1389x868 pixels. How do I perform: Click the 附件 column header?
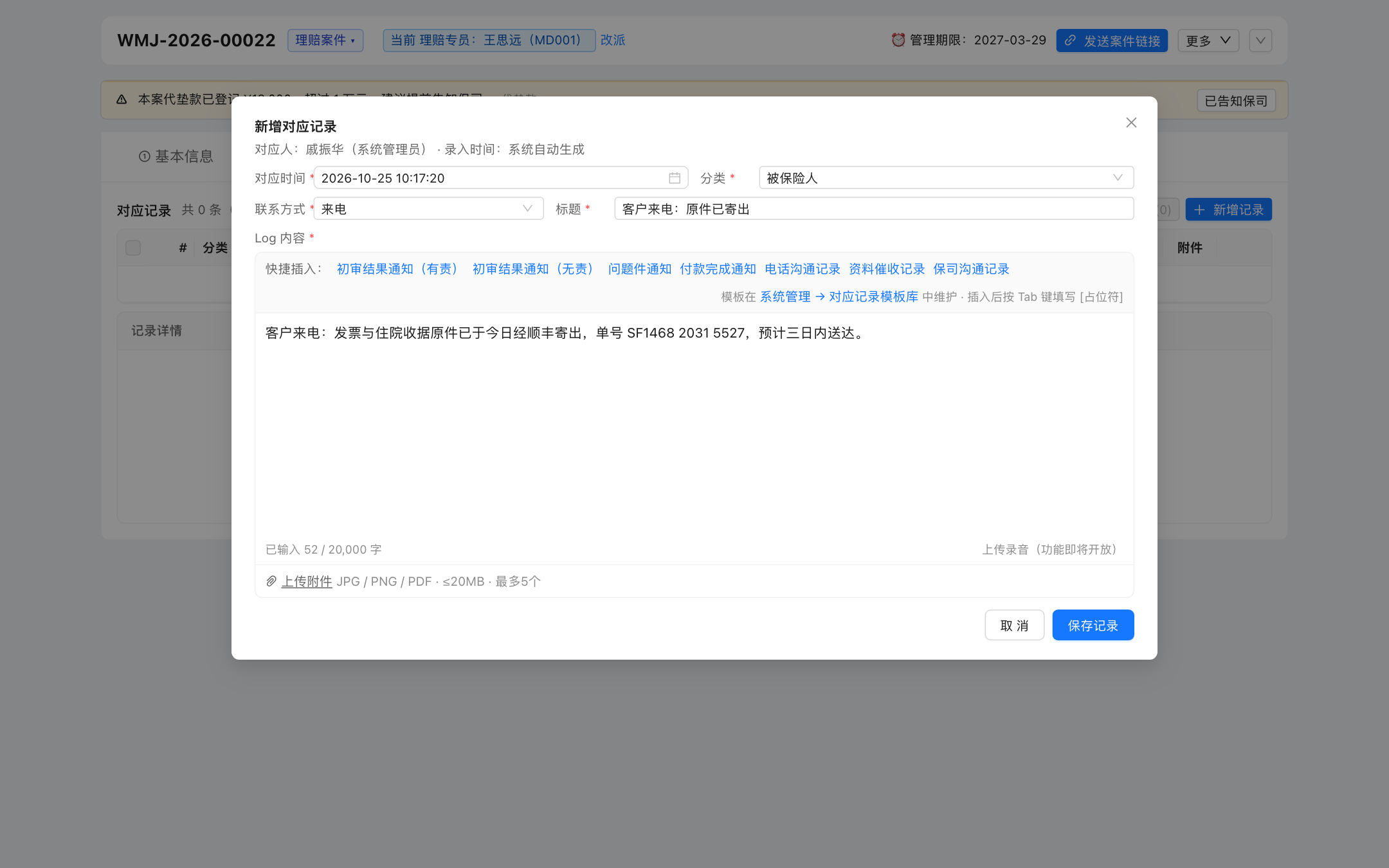tap(1190, 248)
